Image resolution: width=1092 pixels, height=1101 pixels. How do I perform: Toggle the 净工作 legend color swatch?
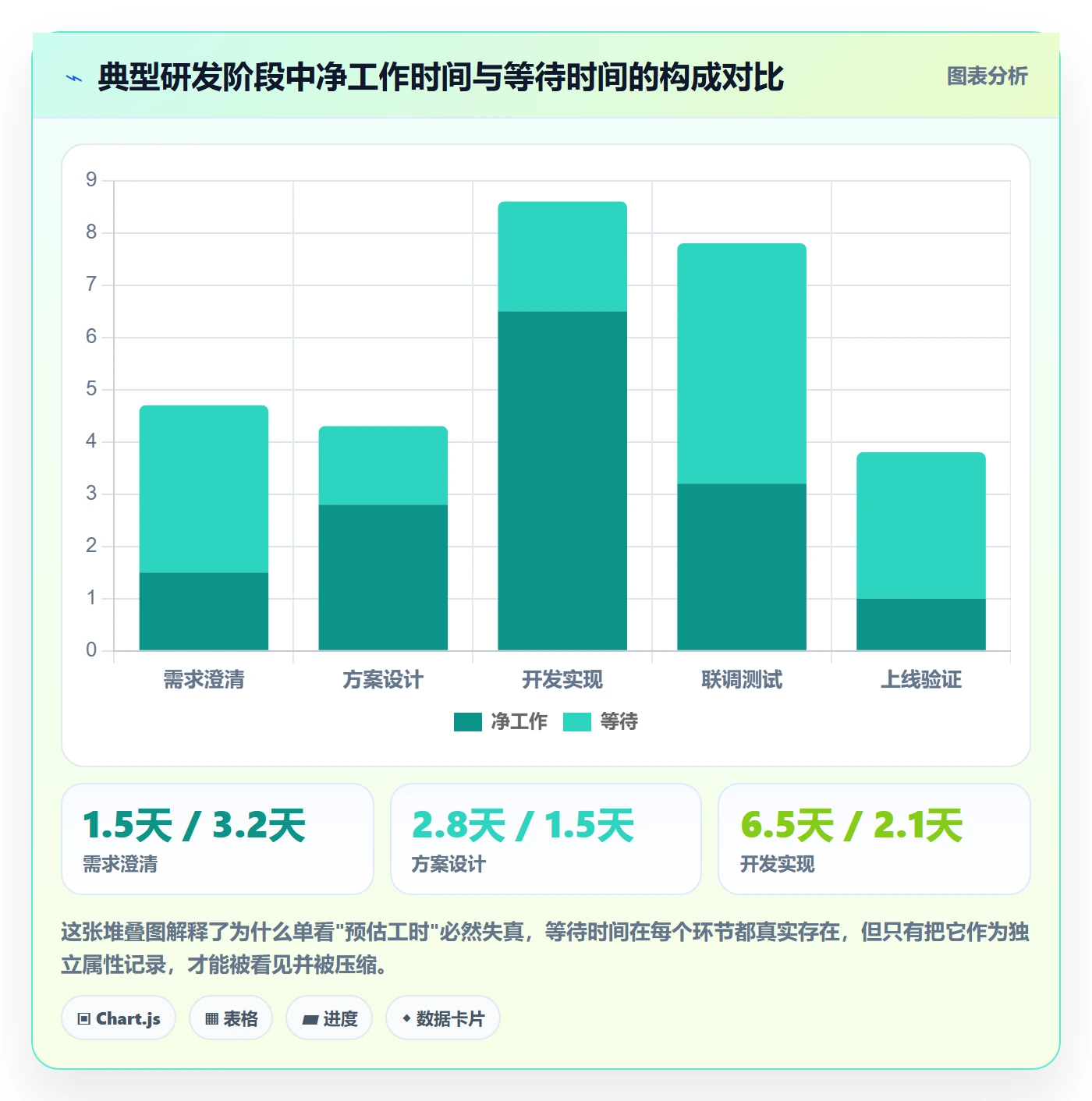pos(468,722)
